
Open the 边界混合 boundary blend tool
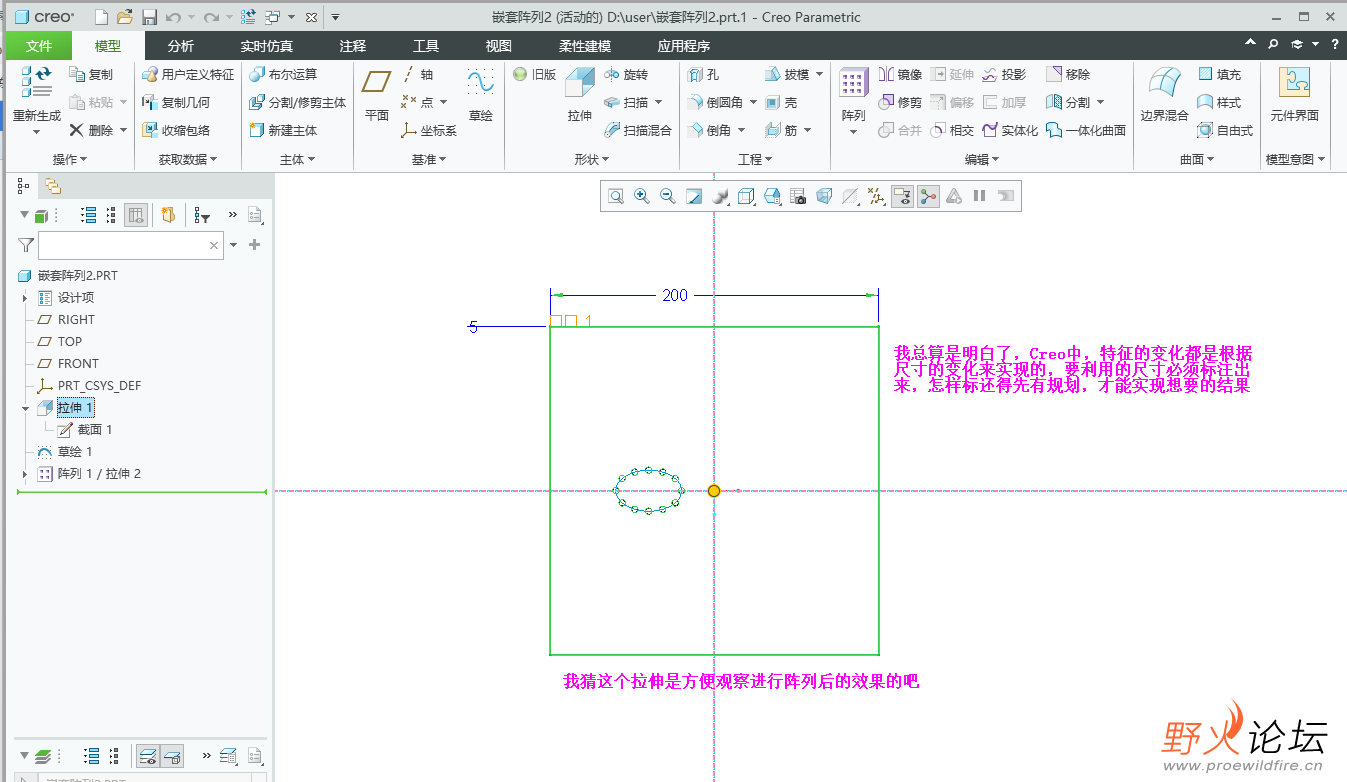(1164, 95)
